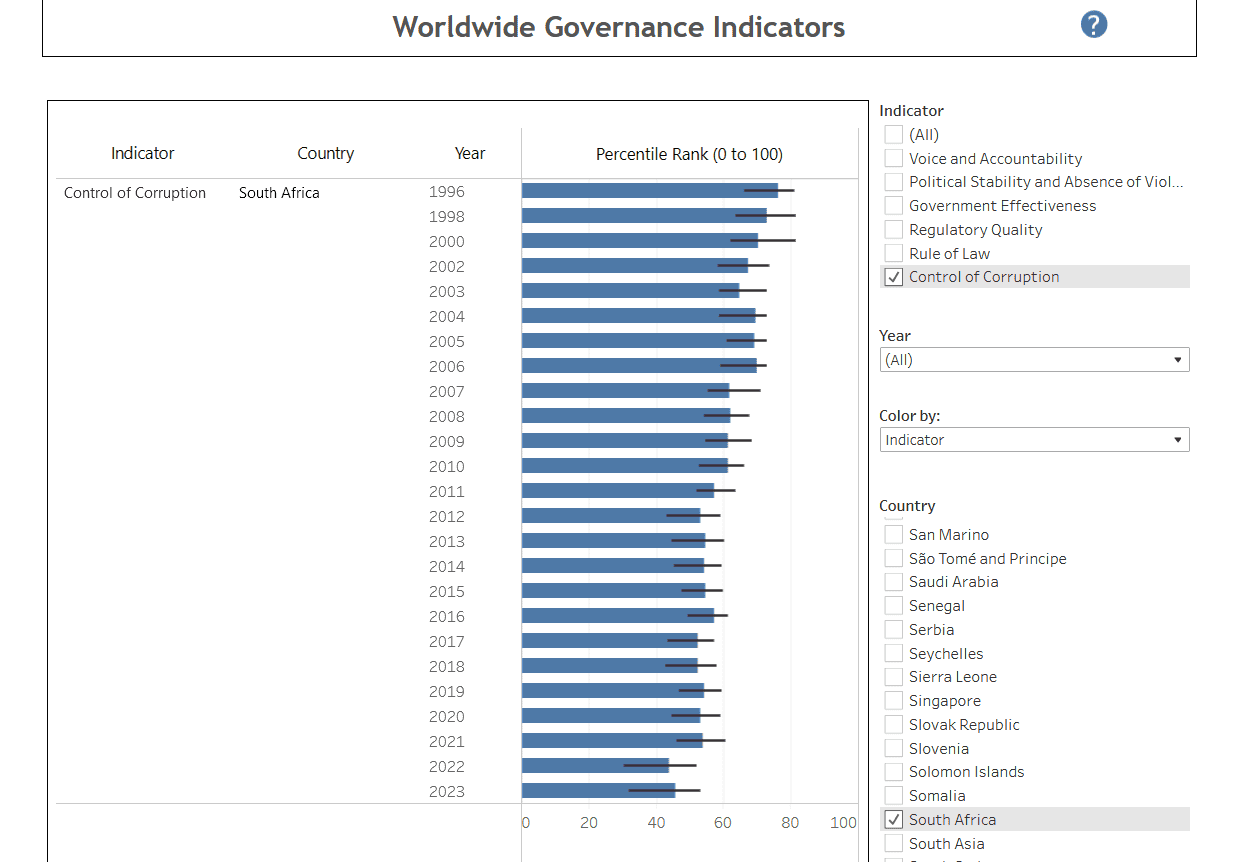Image resolution: width=1258 pixels, height=862 pixels.
Task: Click the Year column header
Action: tap(469, 153)
